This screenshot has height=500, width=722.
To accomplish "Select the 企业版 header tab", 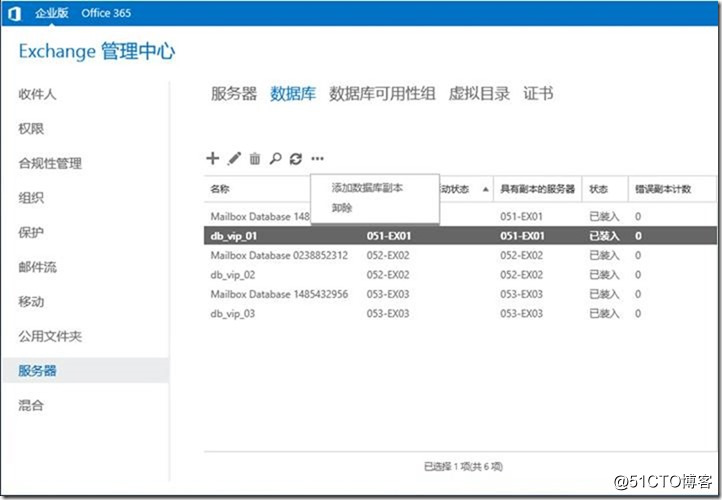I will (52, 13).
